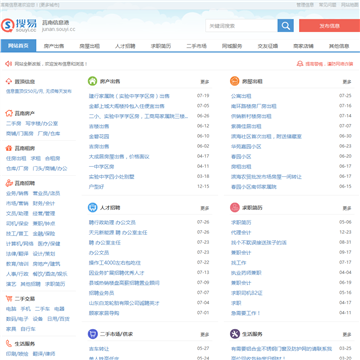
Task: Click the pink 求职简历 section icon
Action: point(235,207)
